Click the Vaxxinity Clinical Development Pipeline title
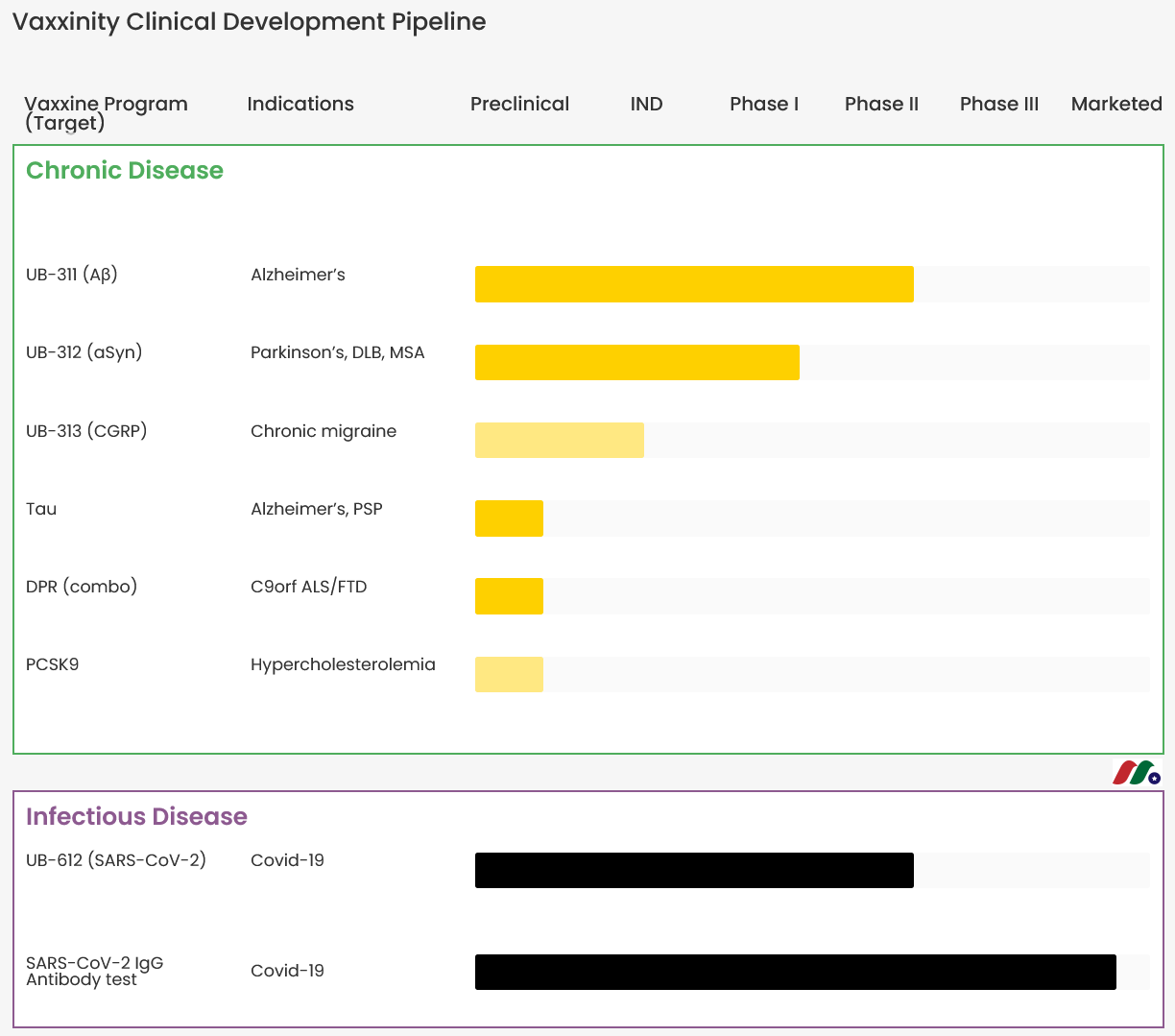1175x1036 pixels. point(250,22)
